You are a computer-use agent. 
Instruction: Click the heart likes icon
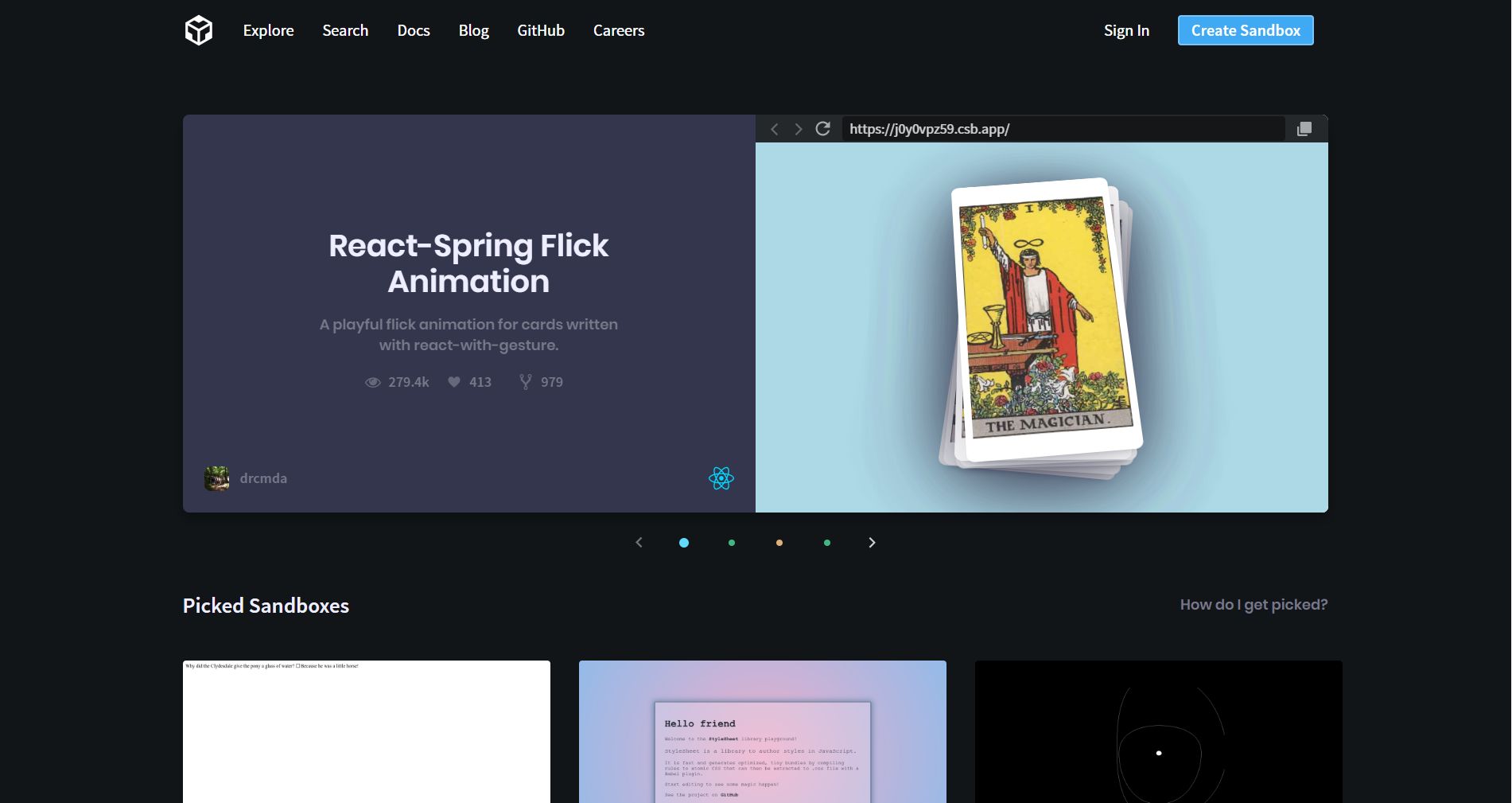pos(454,382)
